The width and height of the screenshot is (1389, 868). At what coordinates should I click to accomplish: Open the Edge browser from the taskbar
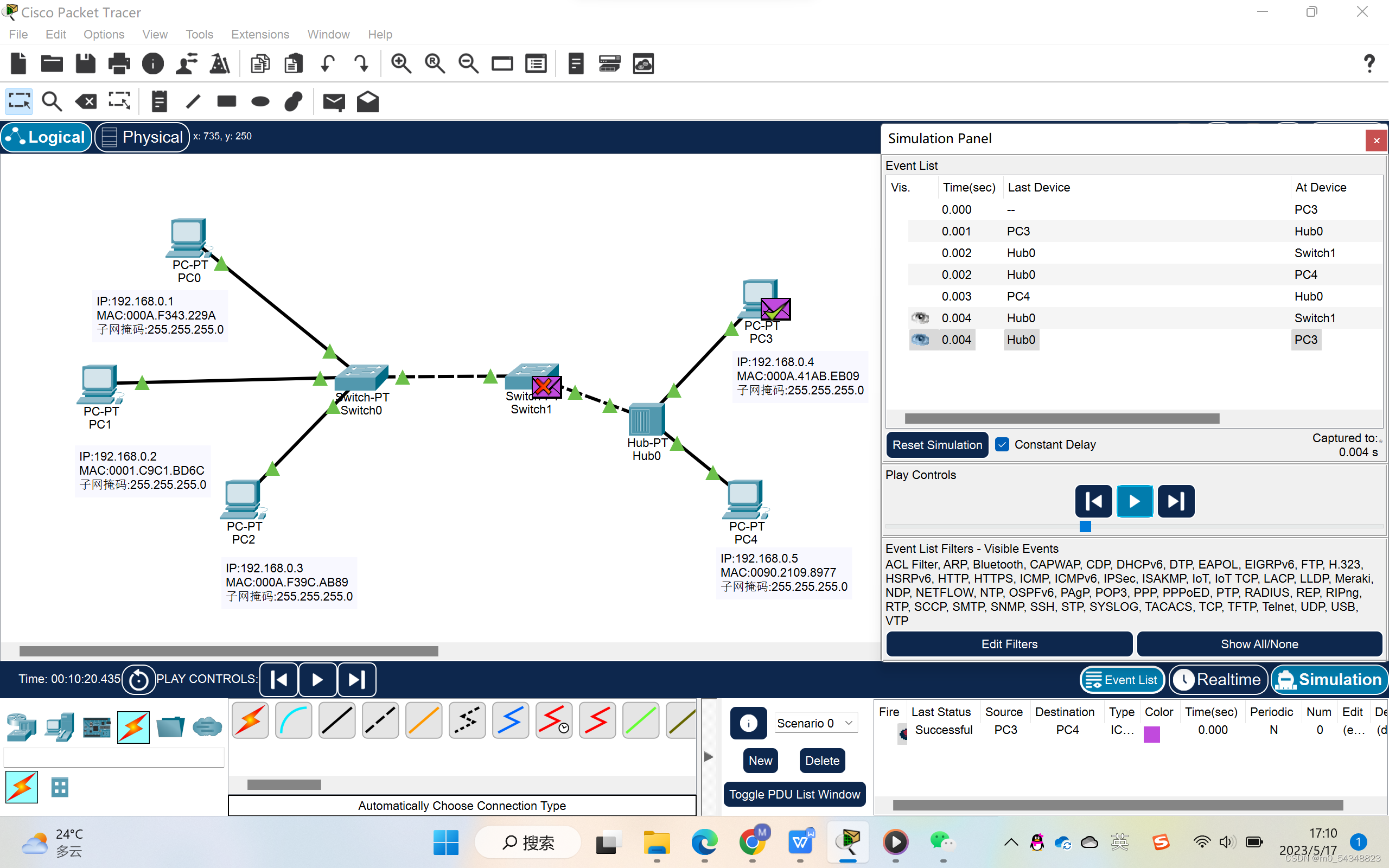click(x=704, y=842)
